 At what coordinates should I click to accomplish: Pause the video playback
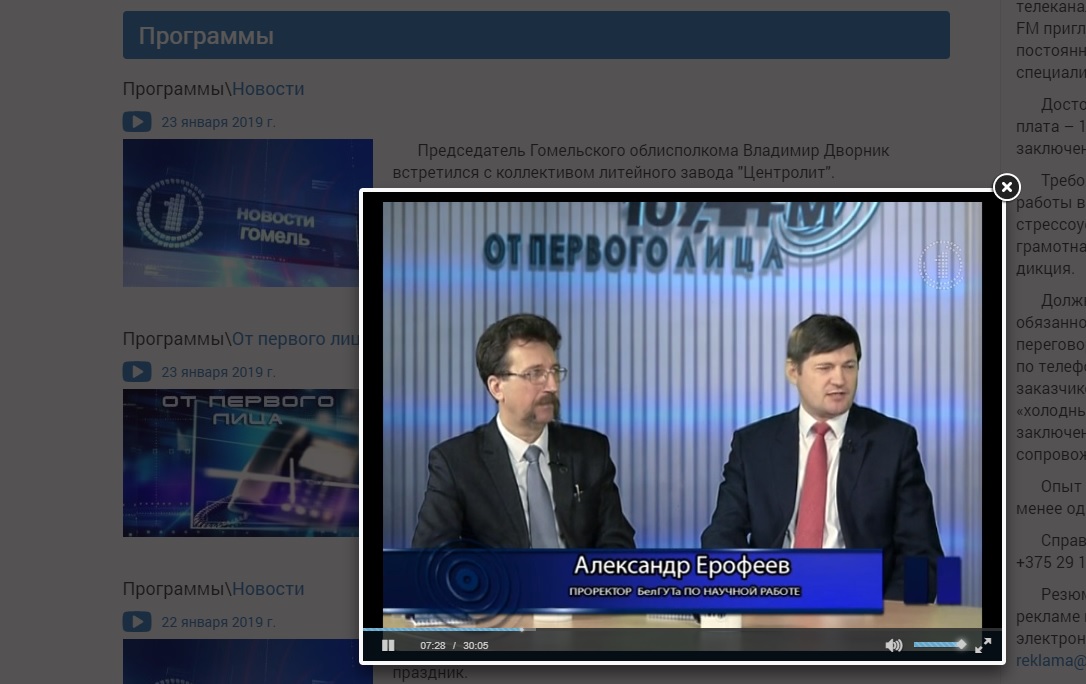[389, 645]
